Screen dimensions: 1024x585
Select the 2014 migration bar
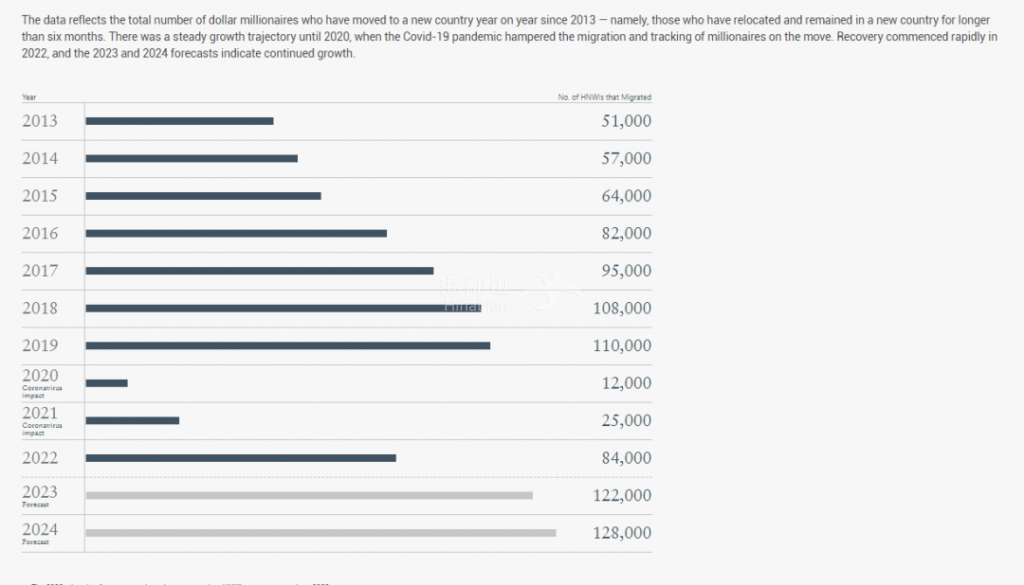coord(191,159)
